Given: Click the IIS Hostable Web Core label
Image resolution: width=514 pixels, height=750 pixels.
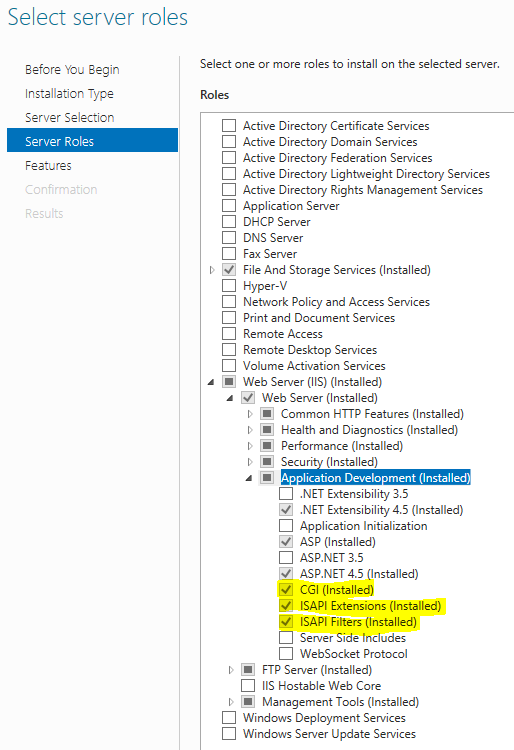Looking at the screenshot, I should (x=321, y=686).
